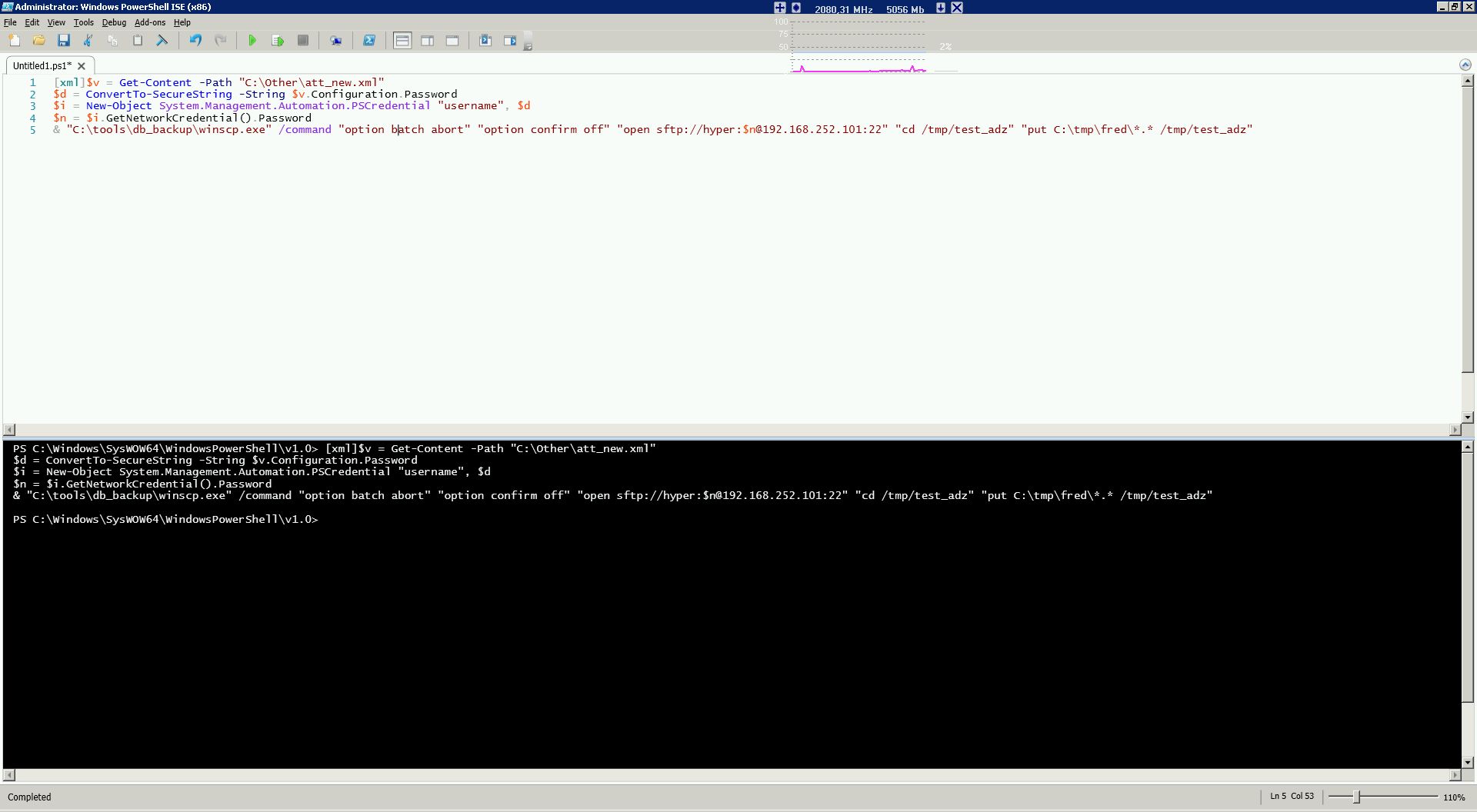
Task: Open the Add-ons menu
Action: [x=150, y=22]
